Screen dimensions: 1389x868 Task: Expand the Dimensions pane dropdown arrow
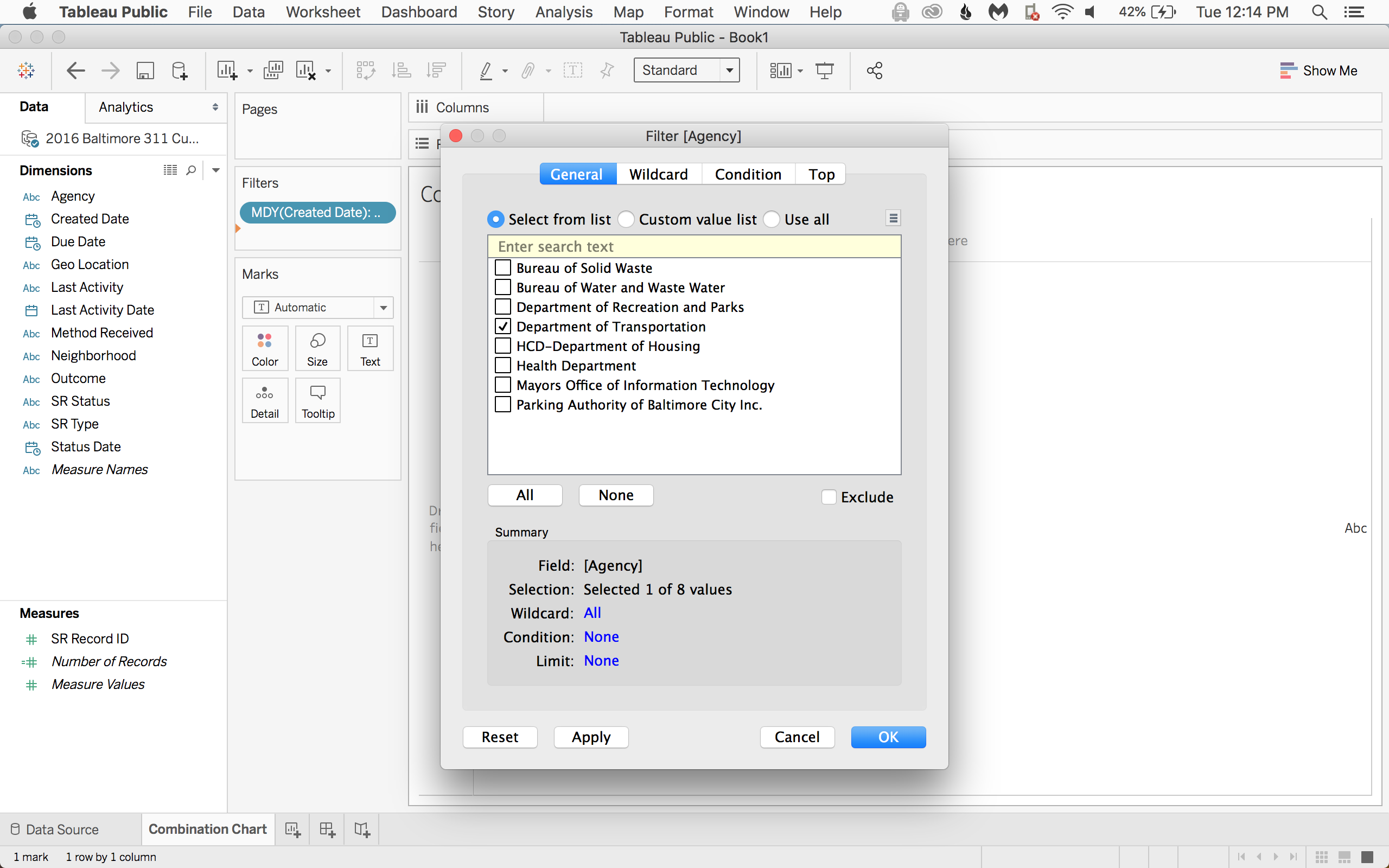click(x=216, y=170)
